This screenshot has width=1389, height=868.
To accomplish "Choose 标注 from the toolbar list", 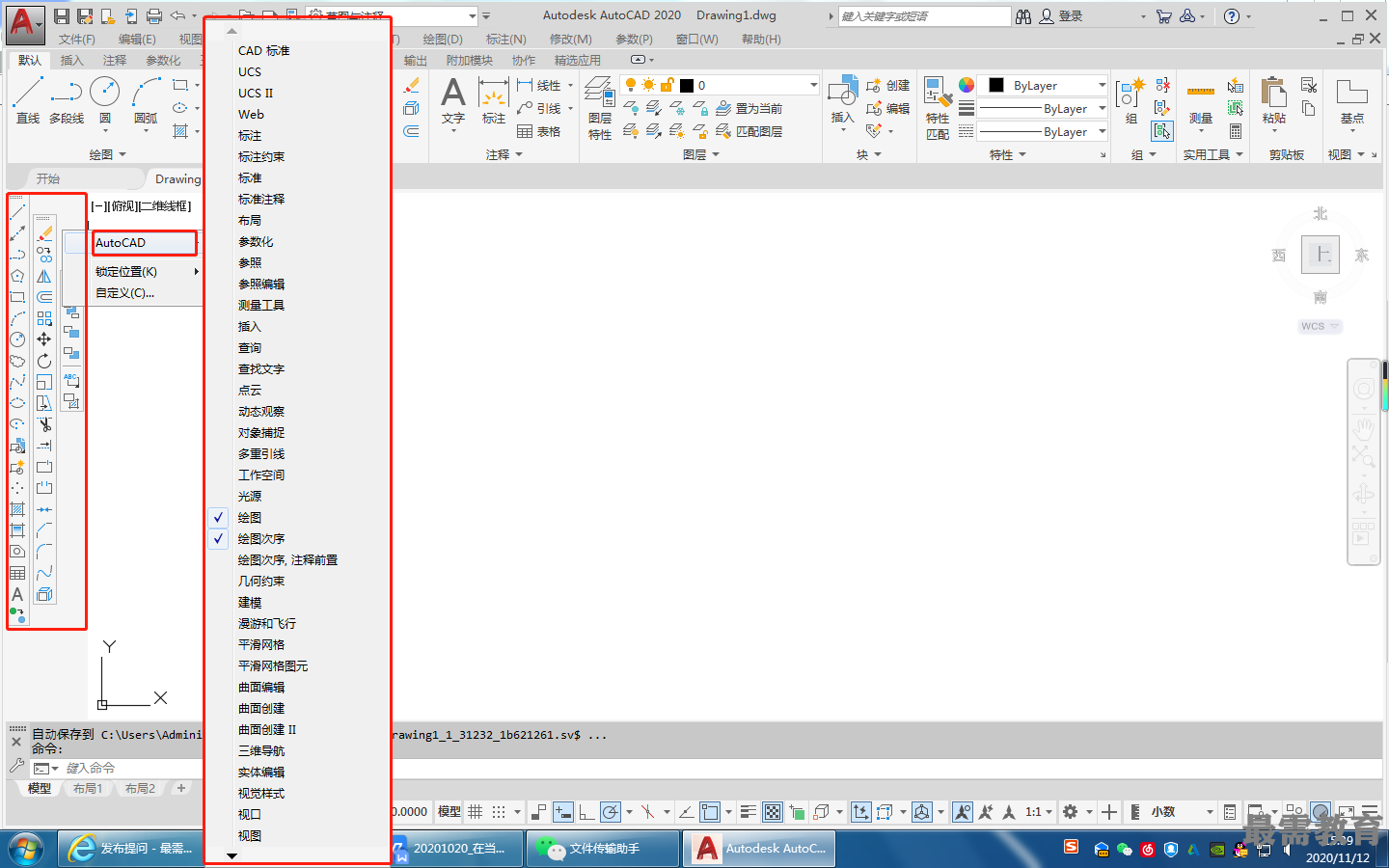I will (x=250, y=136).
